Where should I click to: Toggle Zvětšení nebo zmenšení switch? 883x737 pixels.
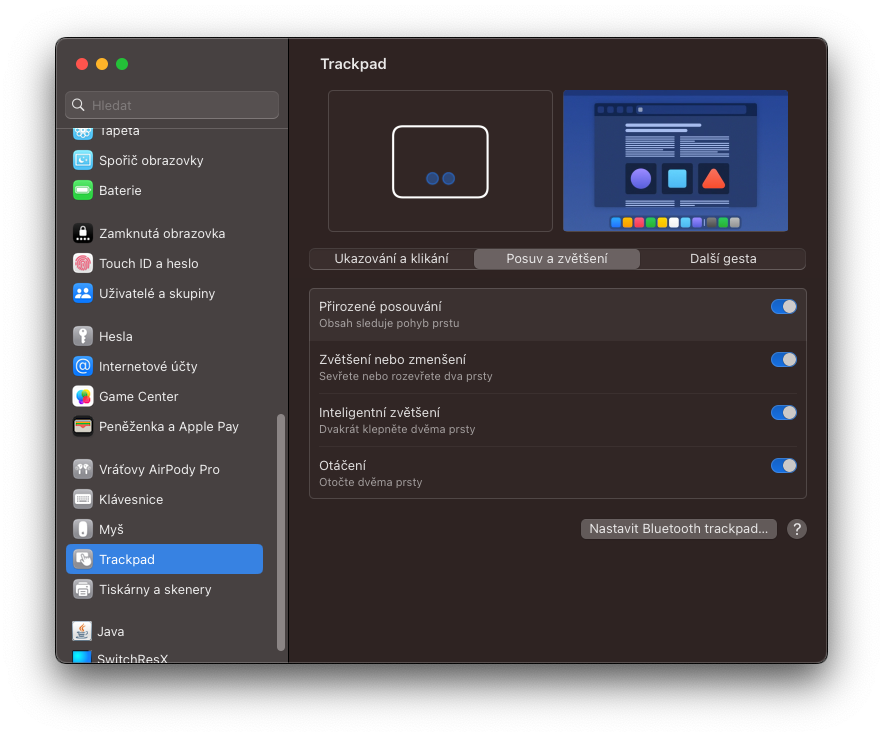pos(783,360)
